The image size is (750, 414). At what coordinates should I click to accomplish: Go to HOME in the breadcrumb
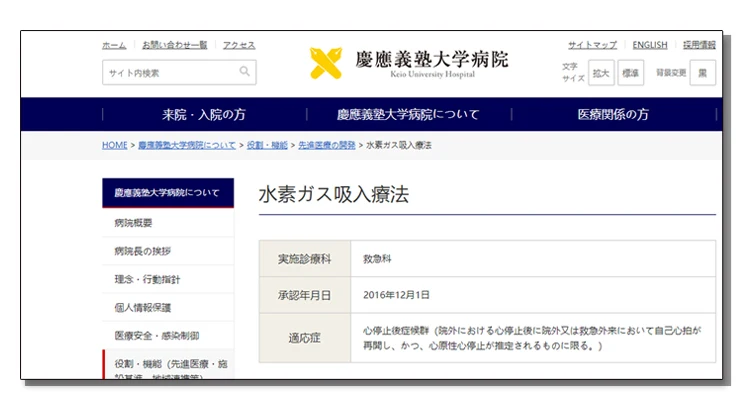pos(115,145)
